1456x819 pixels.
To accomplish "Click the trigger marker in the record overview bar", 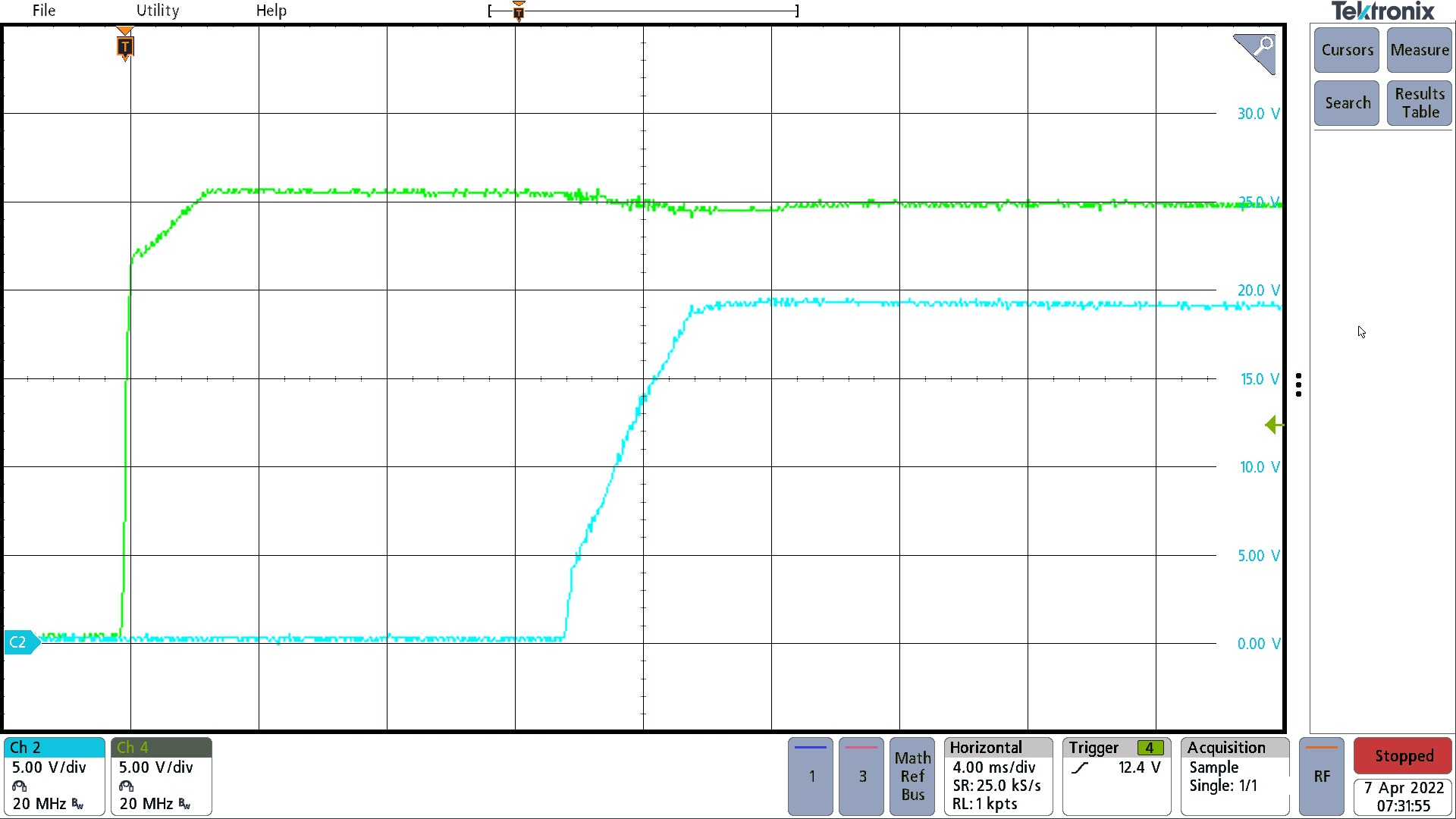I will coord(519,10).
